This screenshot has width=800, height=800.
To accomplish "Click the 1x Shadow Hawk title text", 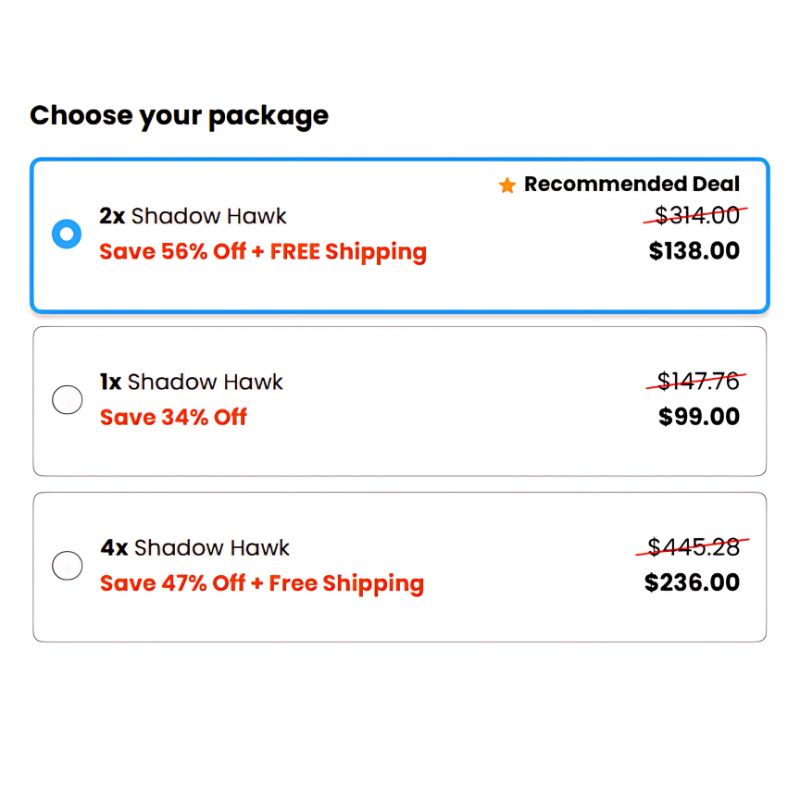I will coord(191,382).
